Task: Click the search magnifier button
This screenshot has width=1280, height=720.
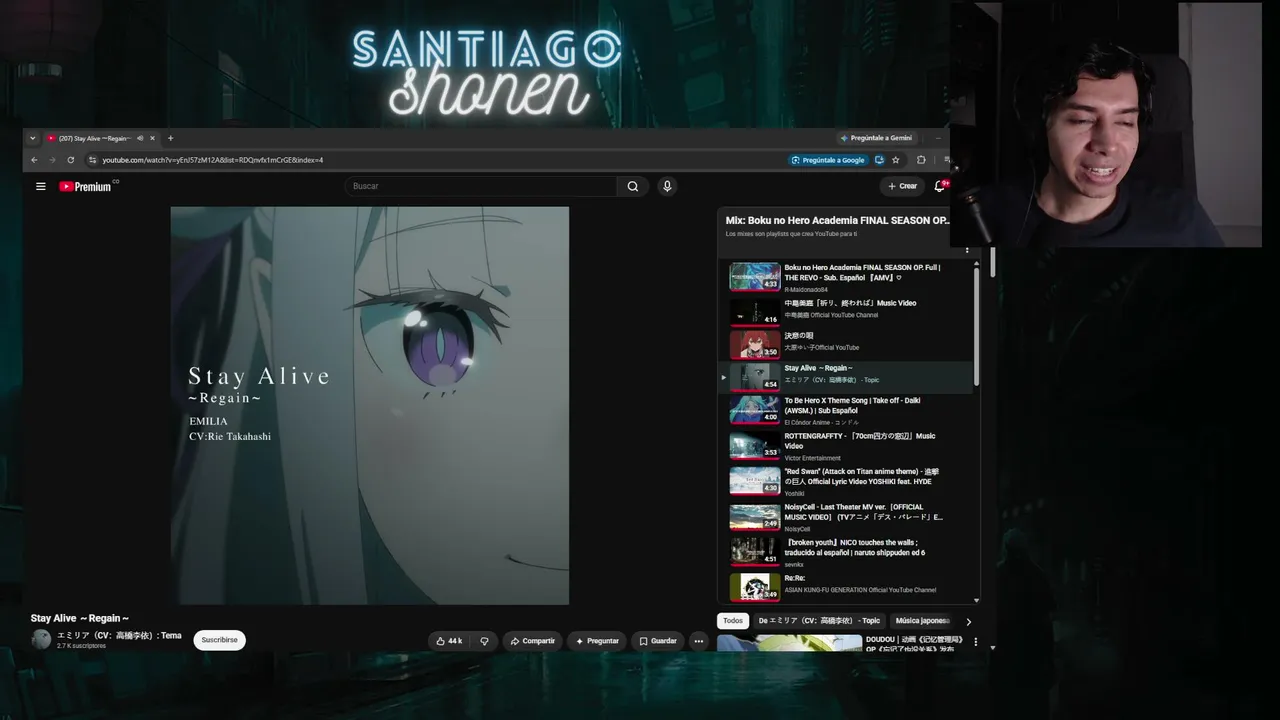Action: pos(632,186)
